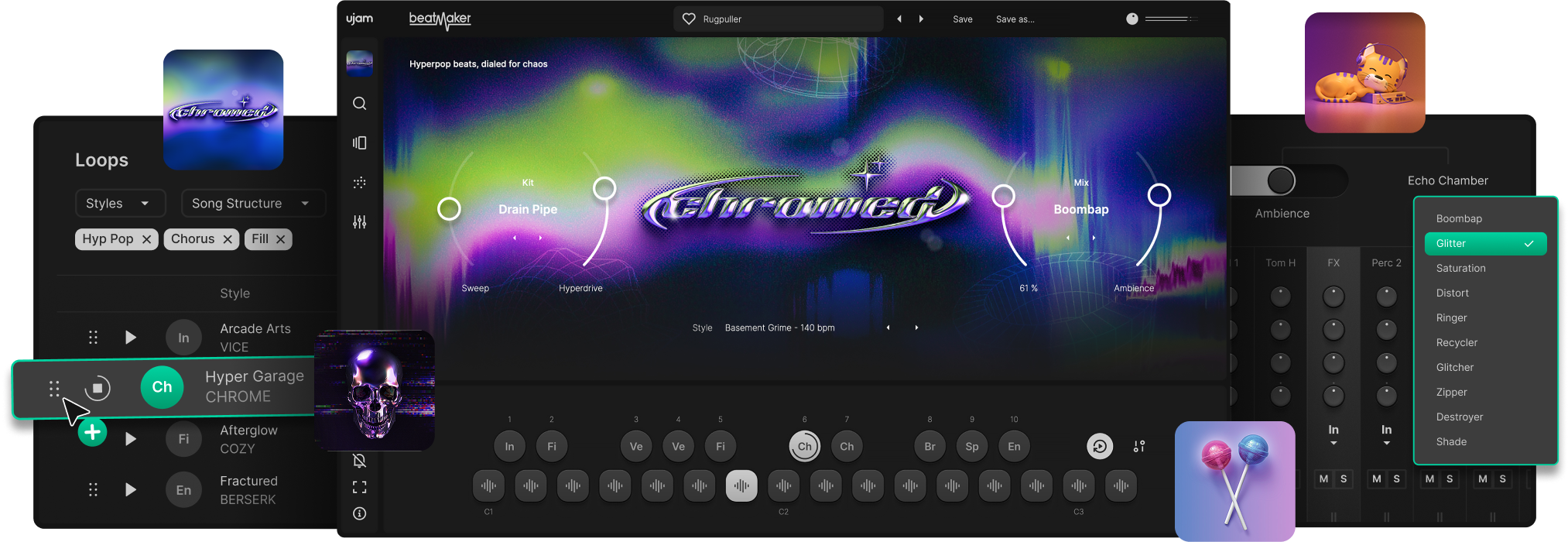1568x542 pixels.
Task: Stop the Hyper Garage CHROME loop
Action: tap(98, 388)
